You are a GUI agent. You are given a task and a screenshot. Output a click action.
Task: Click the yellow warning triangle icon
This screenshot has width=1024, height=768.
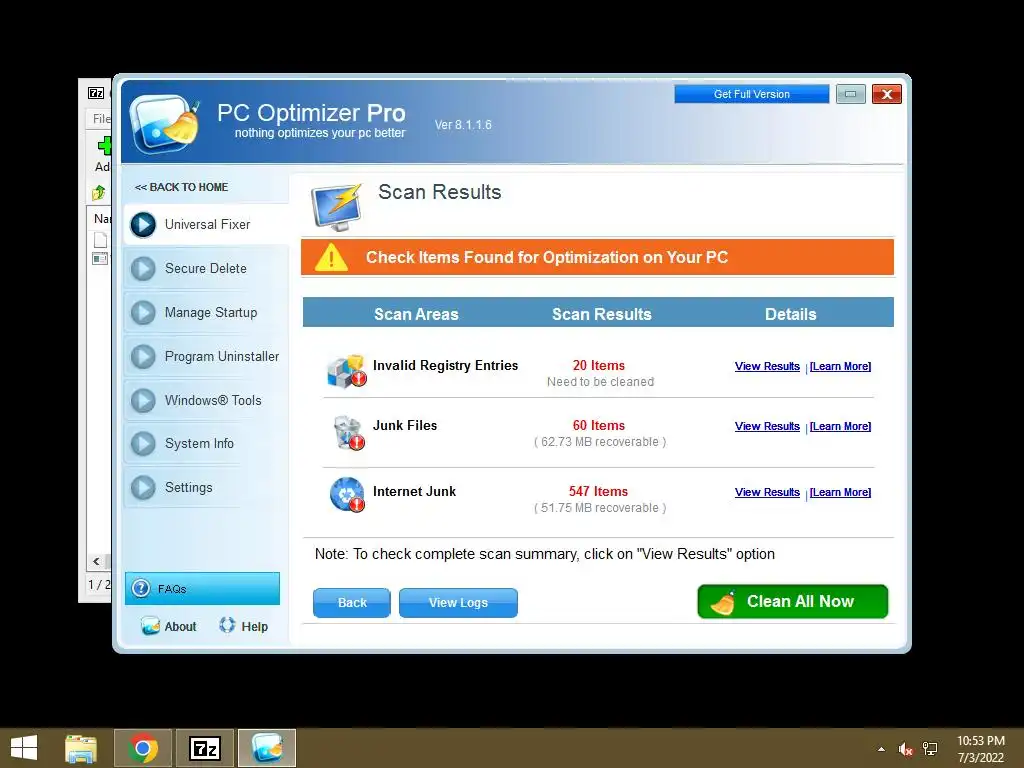331,257
